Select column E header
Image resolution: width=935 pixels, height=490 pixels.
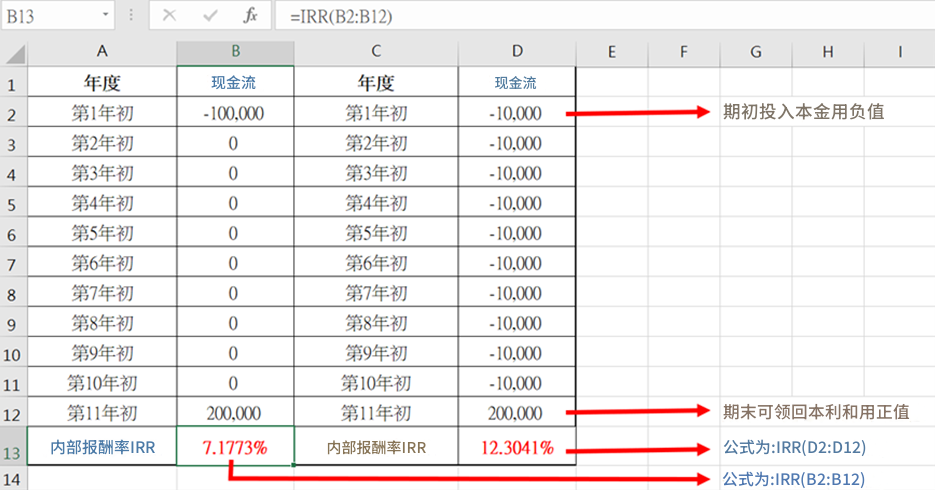(612, 52)
